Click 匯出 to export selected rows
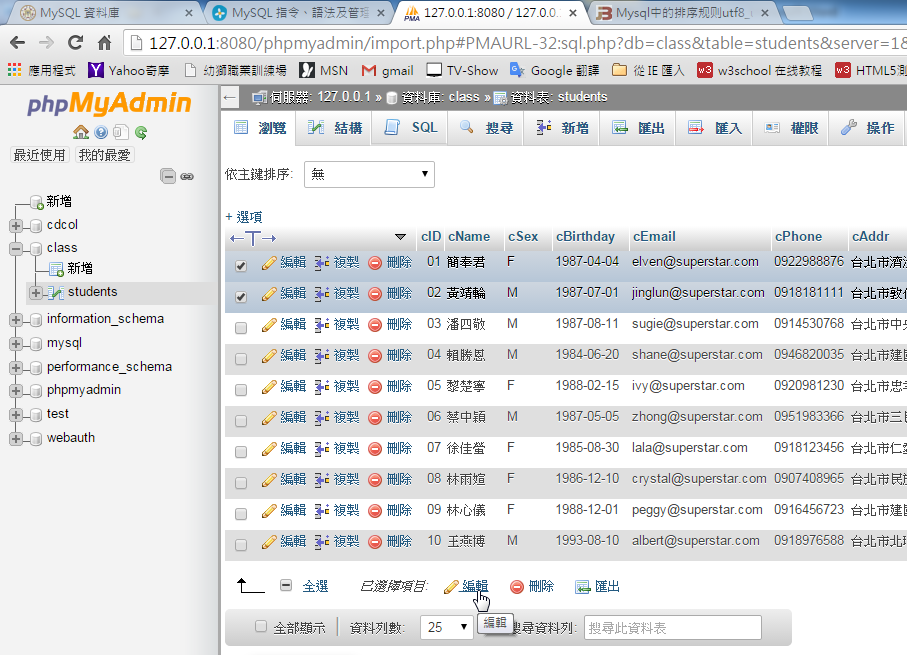 point(598,587)
